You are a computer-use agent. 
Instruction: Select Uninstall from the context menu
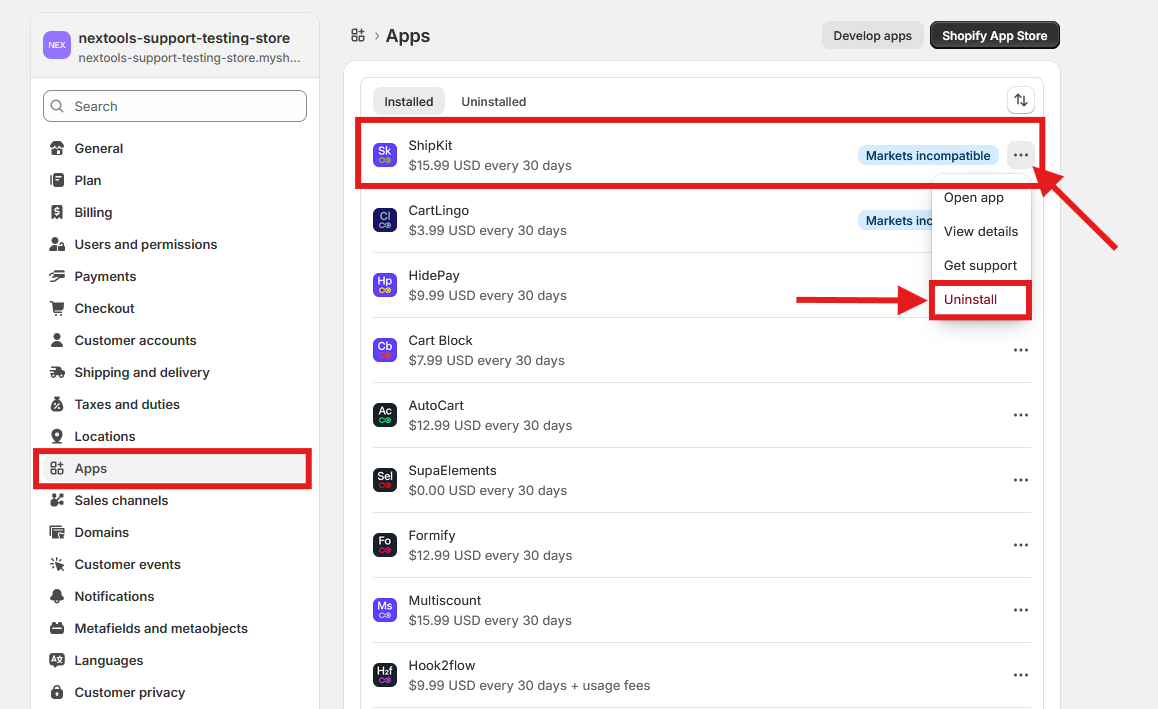click(970, 299)
